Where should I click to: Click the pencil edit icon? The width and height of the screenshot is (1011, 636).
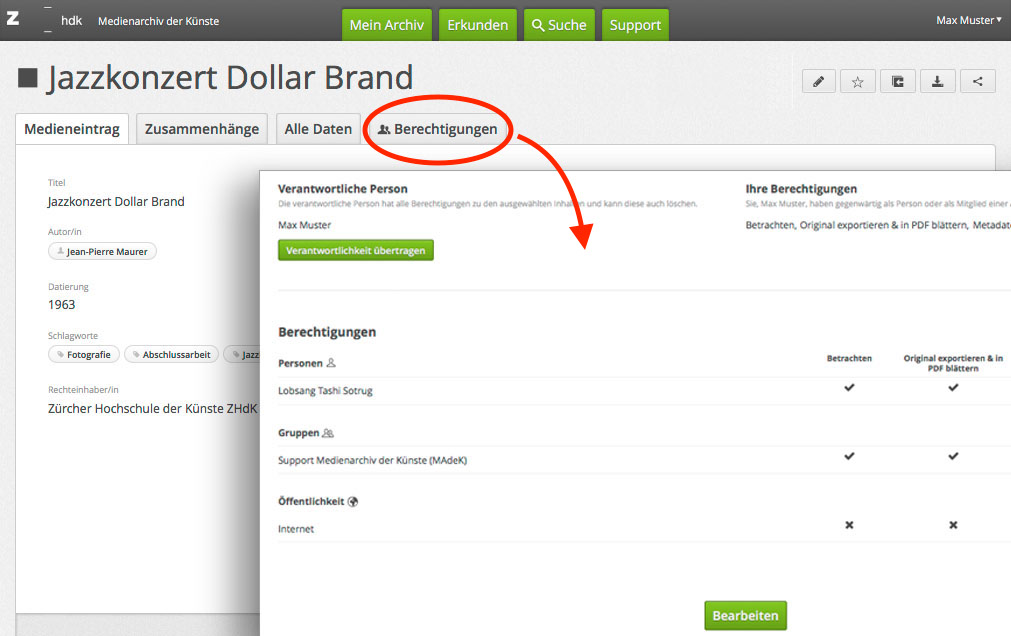[x=818, y=82]
